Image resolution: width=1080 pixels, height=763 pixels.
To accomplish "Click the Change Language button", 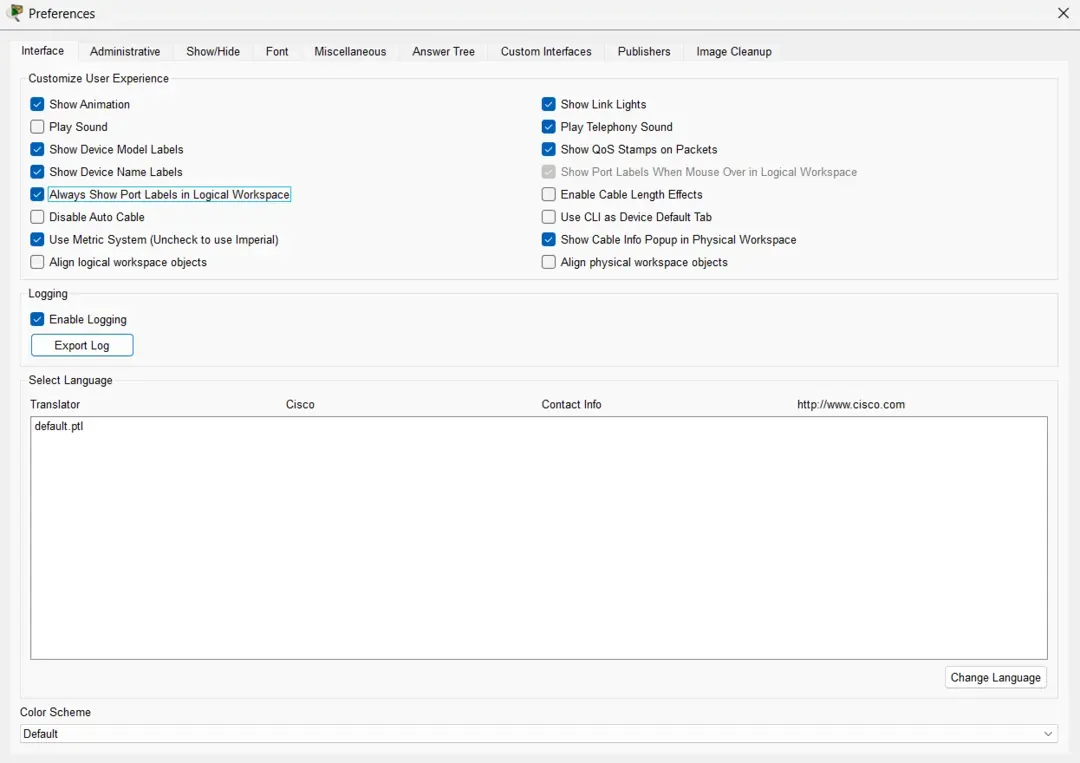I will pyautogui.click(x=995, y=678).
